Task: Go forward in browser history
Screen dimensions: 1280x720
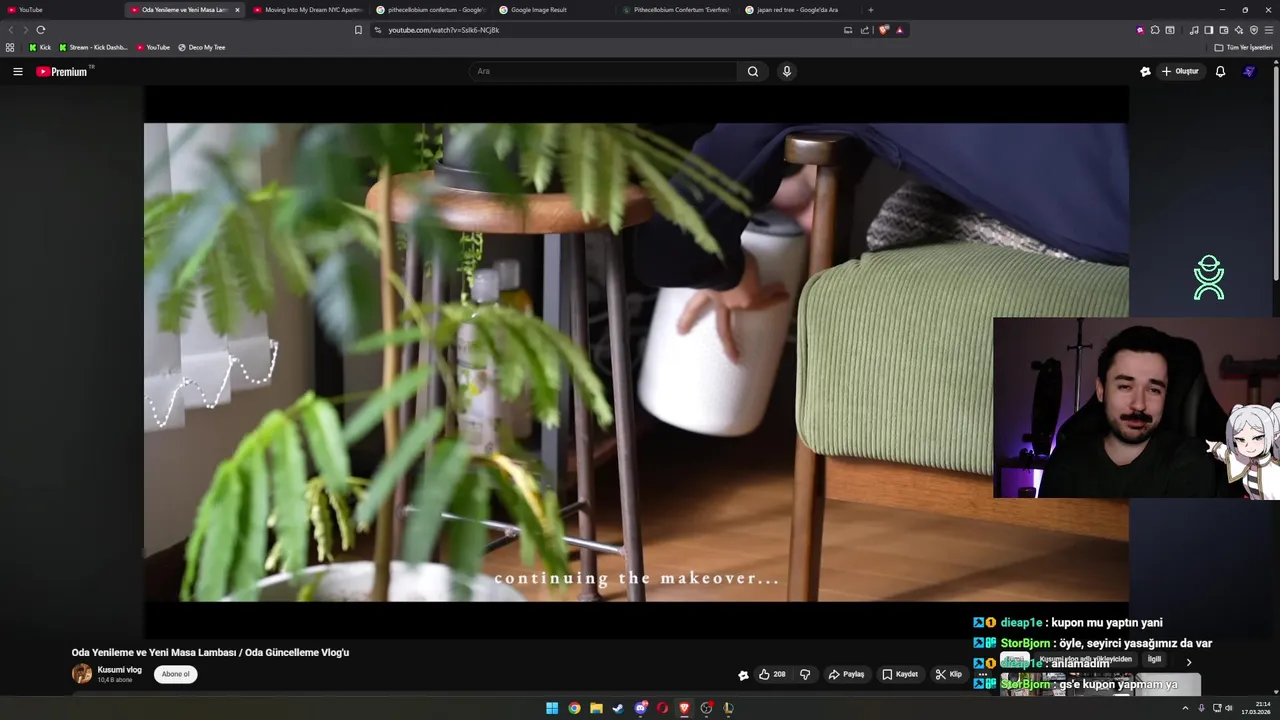Action: [25, 30]
